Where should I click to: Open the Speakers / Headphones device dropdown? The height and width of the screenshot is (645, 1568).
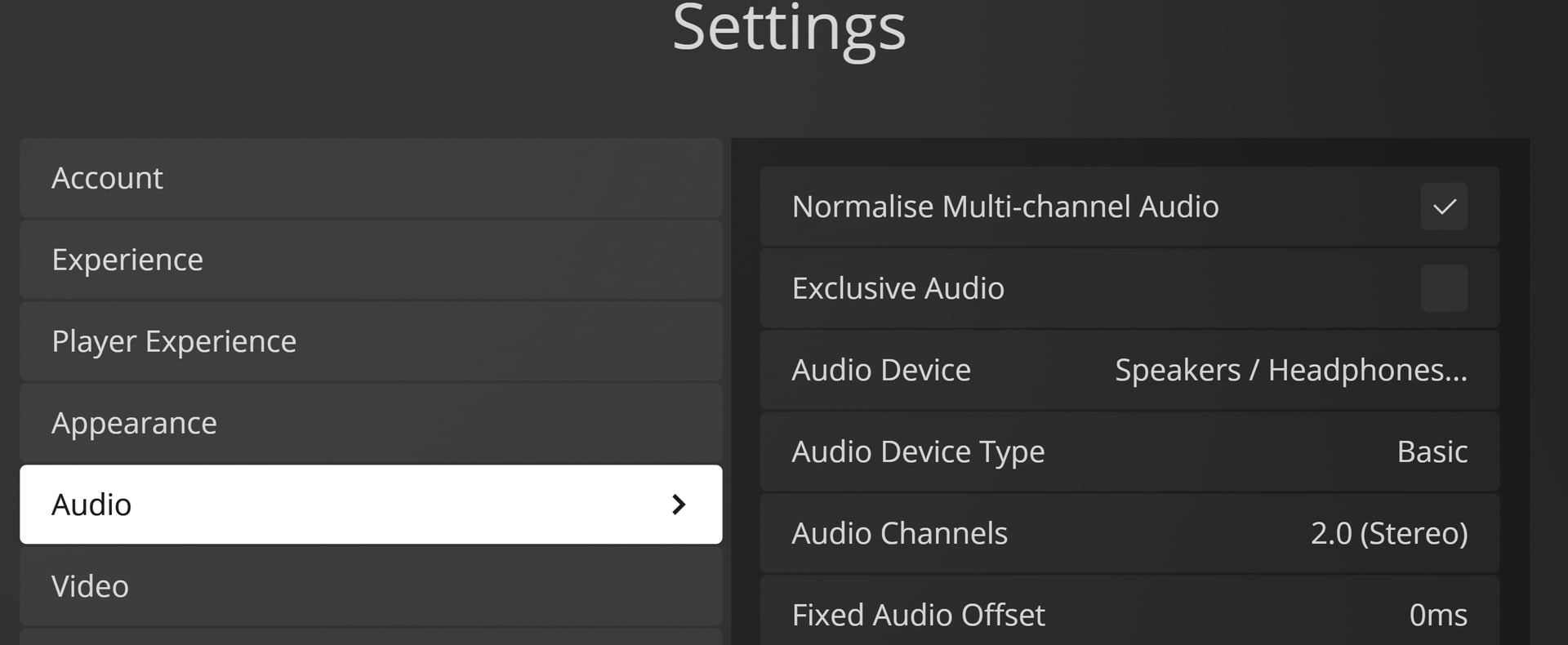1290,371
